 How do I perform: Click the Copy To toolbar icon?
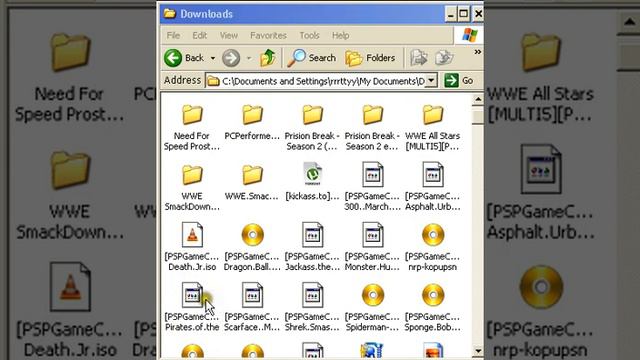pyautogui.click(x=444, y=58)
